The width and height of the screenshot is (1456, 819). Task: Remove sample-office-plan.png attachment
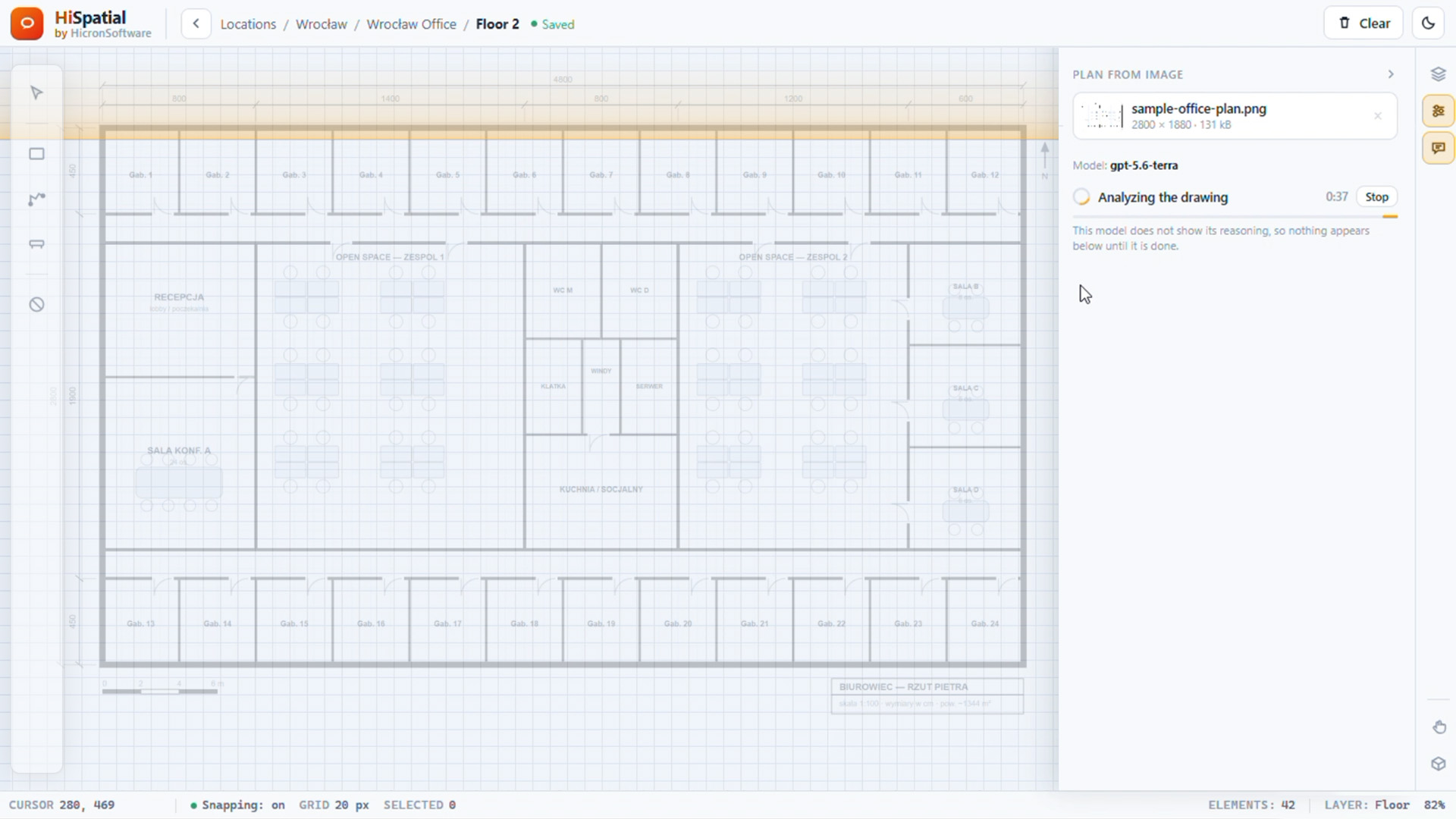[x=1378, y=116]
